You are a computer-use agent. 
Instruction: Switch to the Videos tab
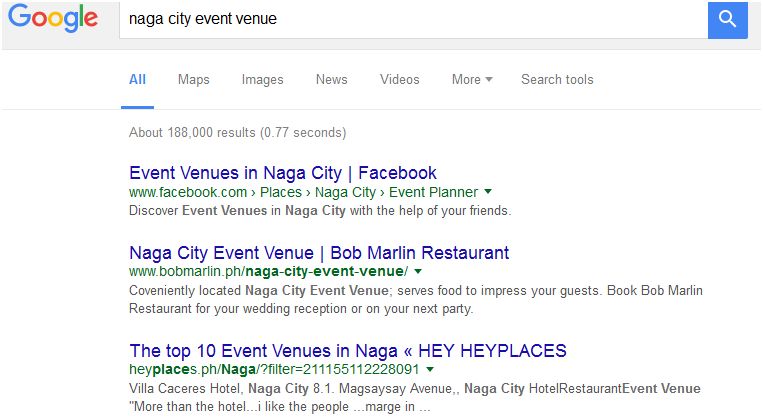[400, 79]
